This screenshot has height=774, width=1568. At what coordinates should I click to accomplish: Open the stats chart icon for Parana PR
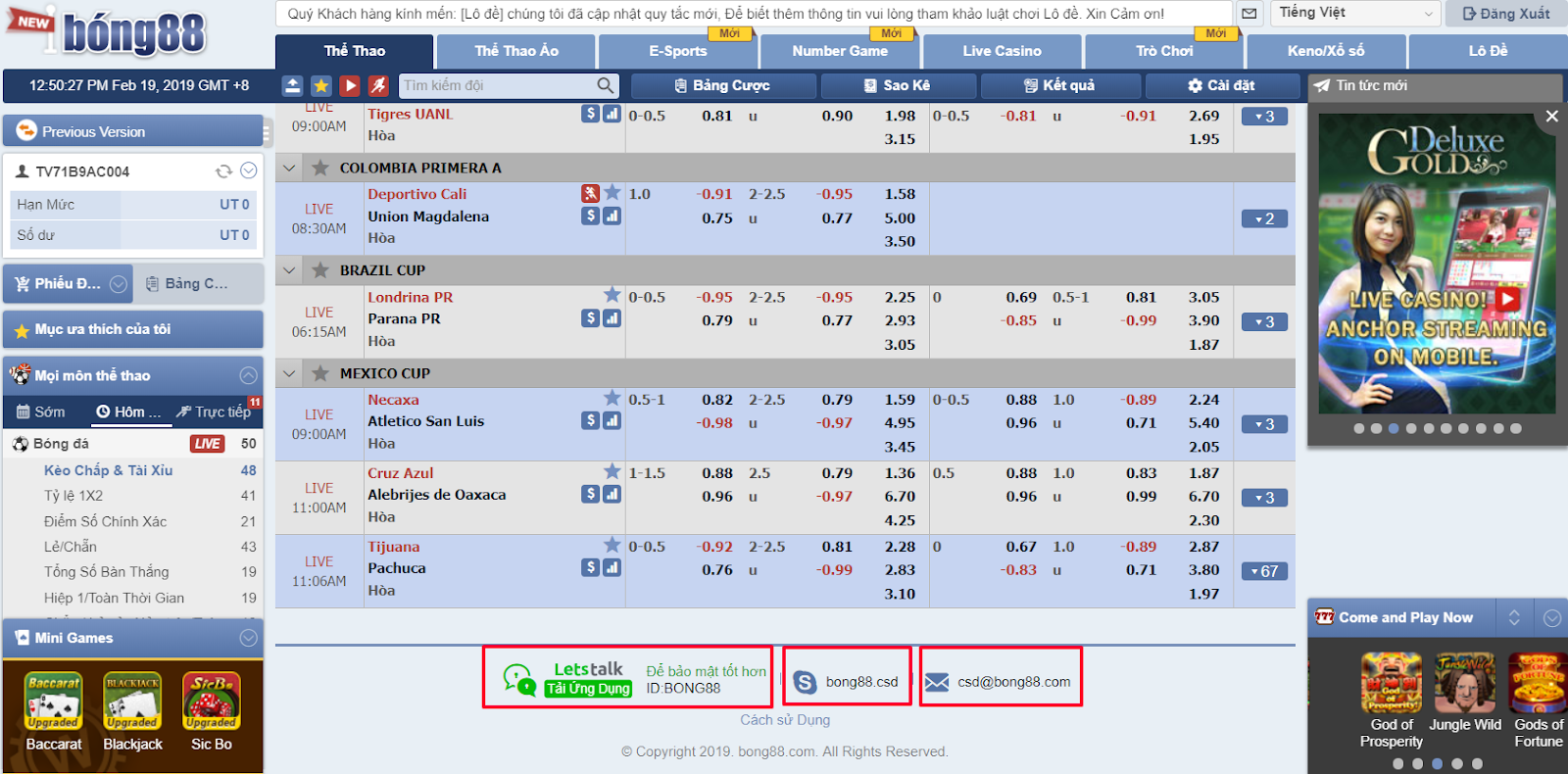[x=612, y=317]
